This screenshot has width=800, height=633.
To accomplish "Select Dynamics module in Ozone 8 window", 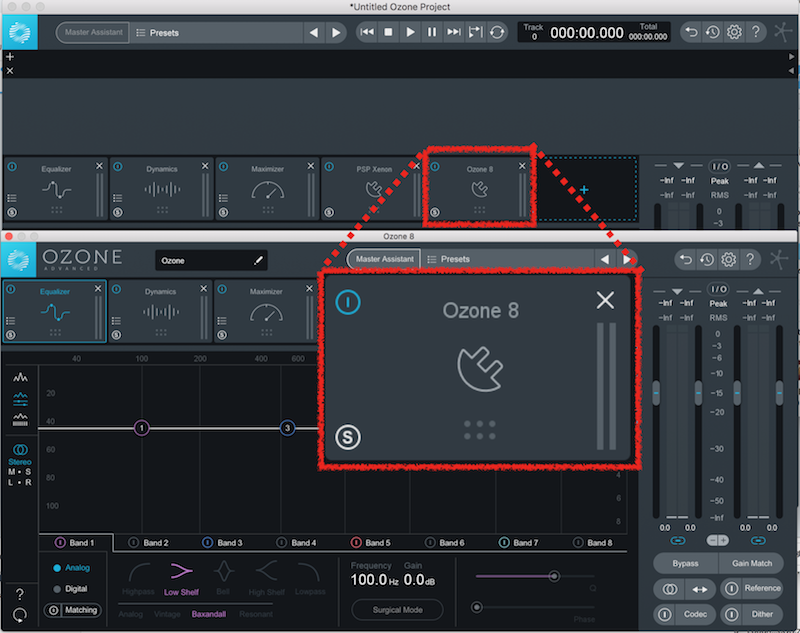I will click(x=160, y=312).
